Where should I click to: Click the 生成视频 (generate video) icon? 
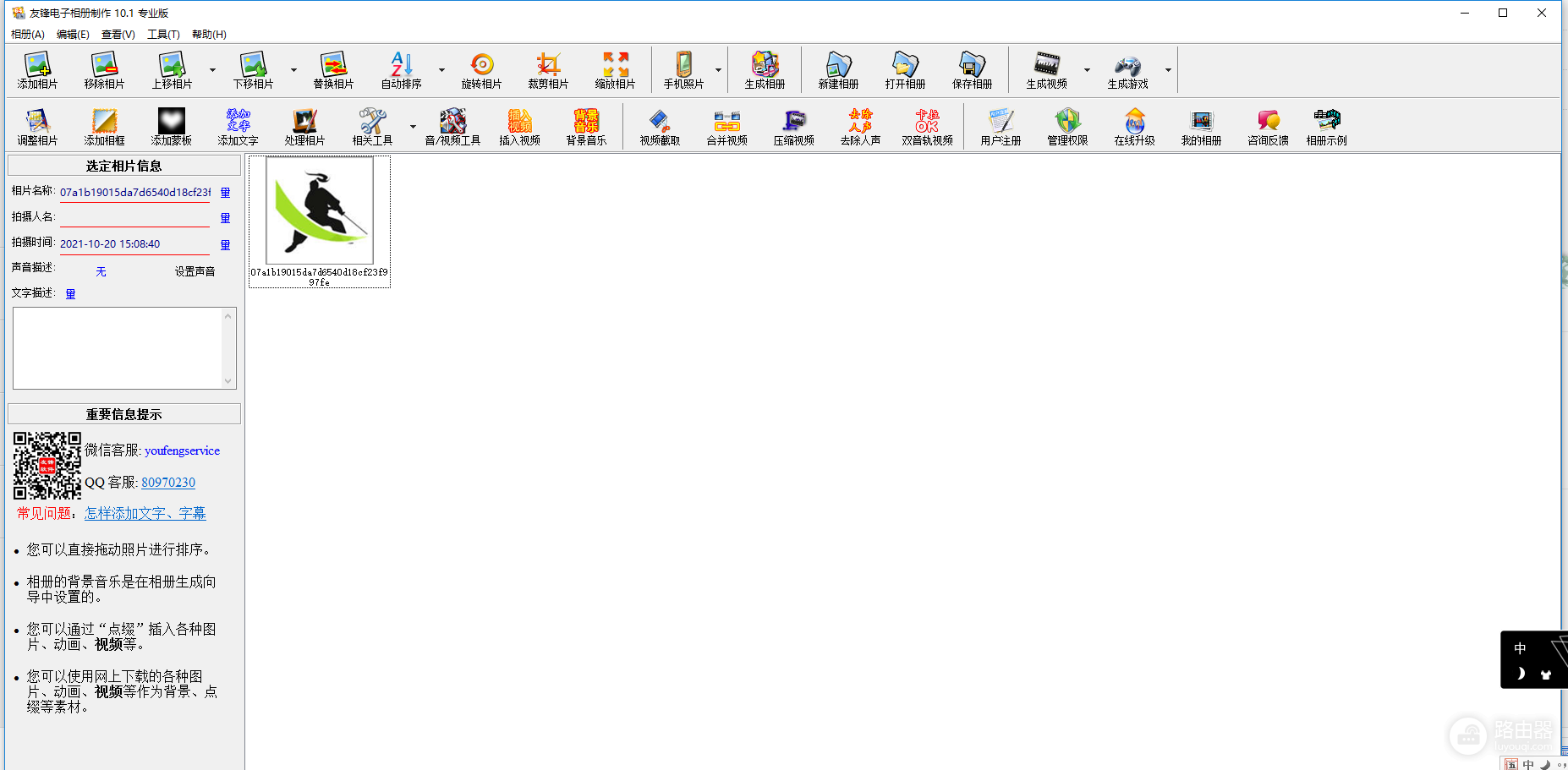click(x=1046, y=70)
